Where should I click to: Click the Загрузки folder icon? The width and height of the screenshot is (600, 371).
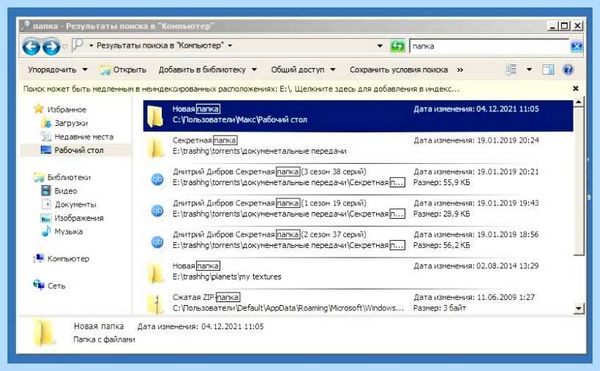point(46,123)
